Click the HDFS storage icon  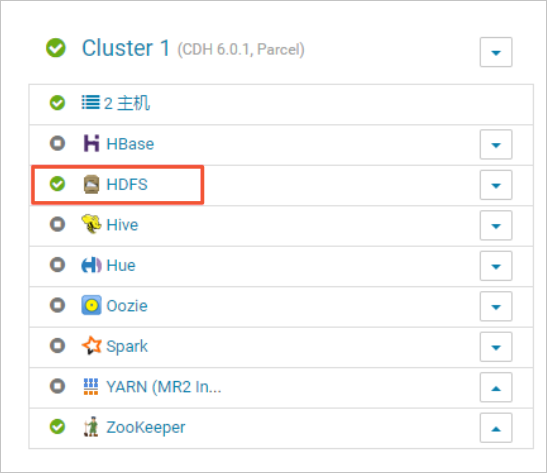click(x=91, y=184)
